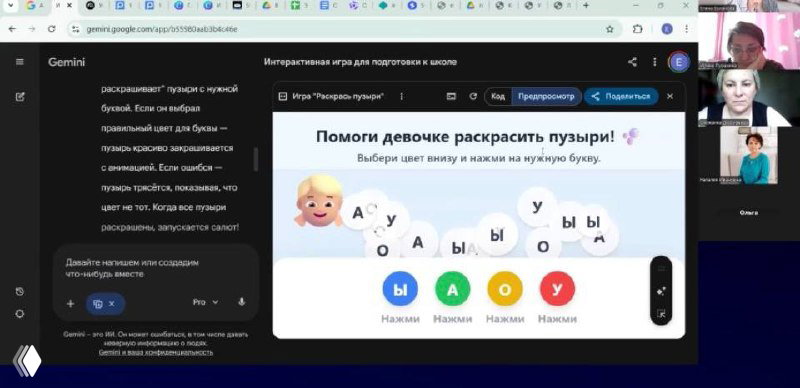Open the activity history icon in the sidebar
Viewport: 800px width, 388px height.
coord(20,292)
